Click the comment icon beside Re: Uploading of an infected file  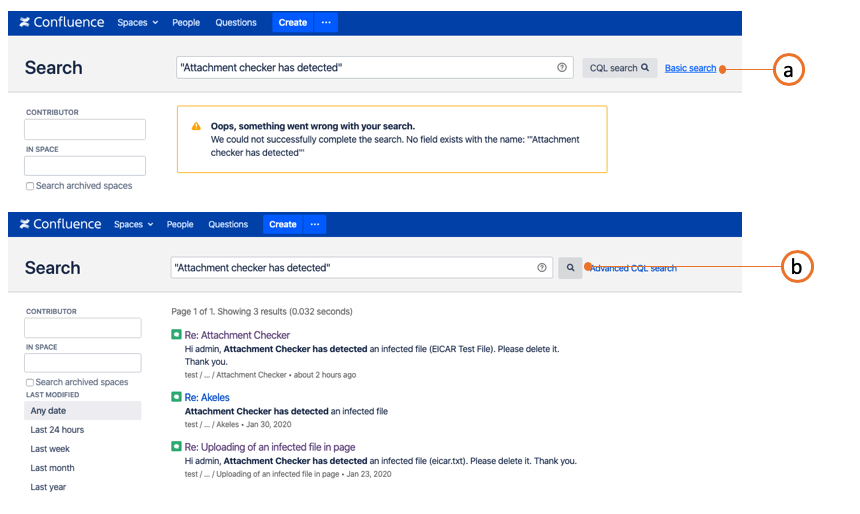click(177, 447)
